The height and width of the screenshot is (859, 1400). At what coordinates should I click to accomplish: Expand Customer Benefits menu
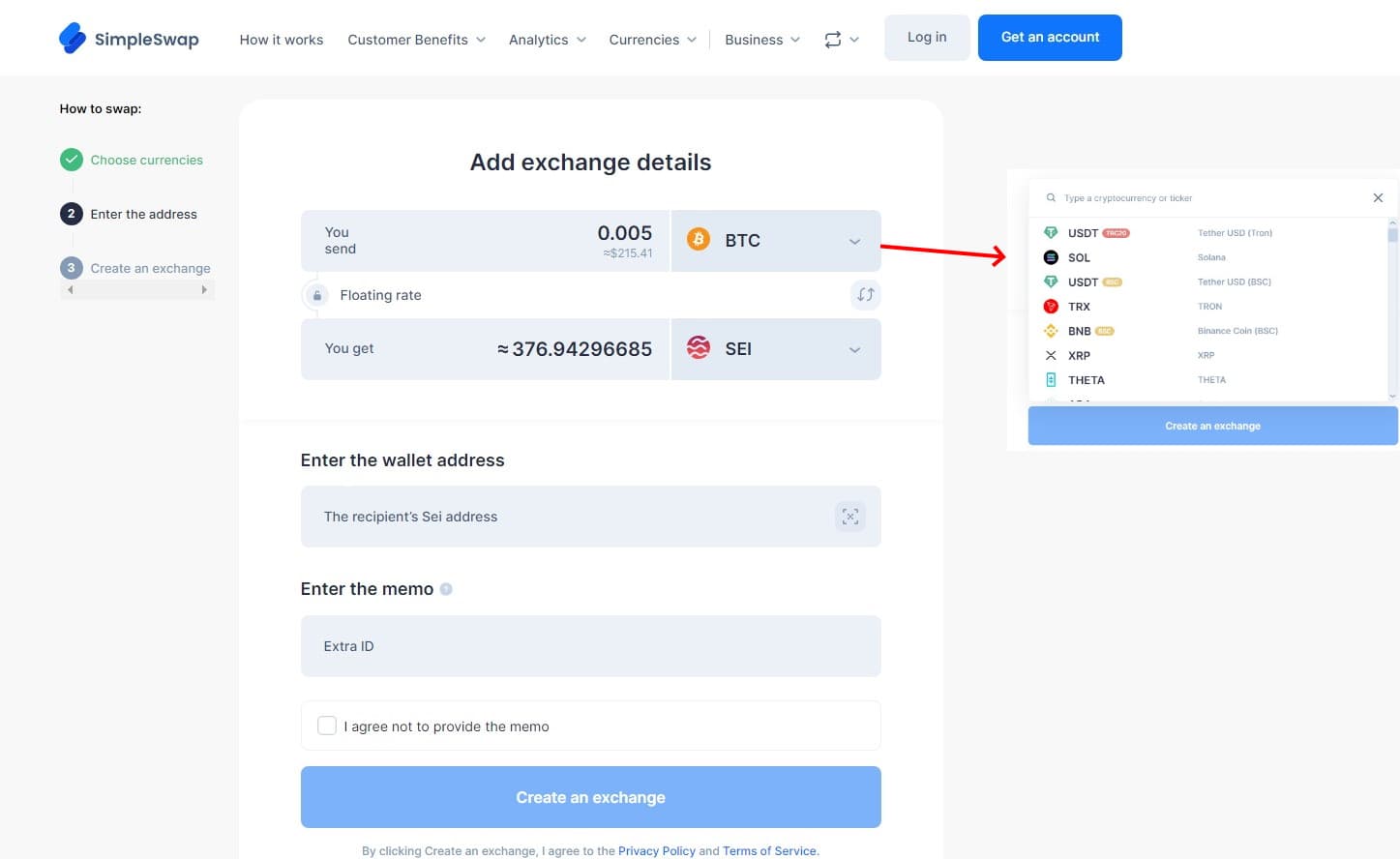point(416,40)
